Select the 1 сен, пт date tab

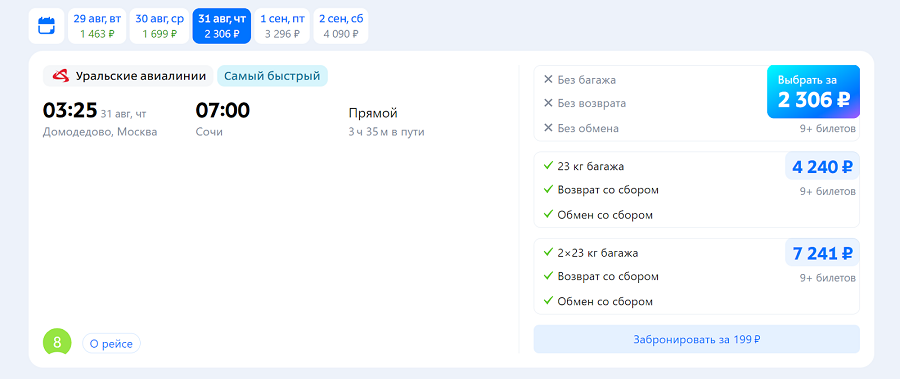[282, 26]
